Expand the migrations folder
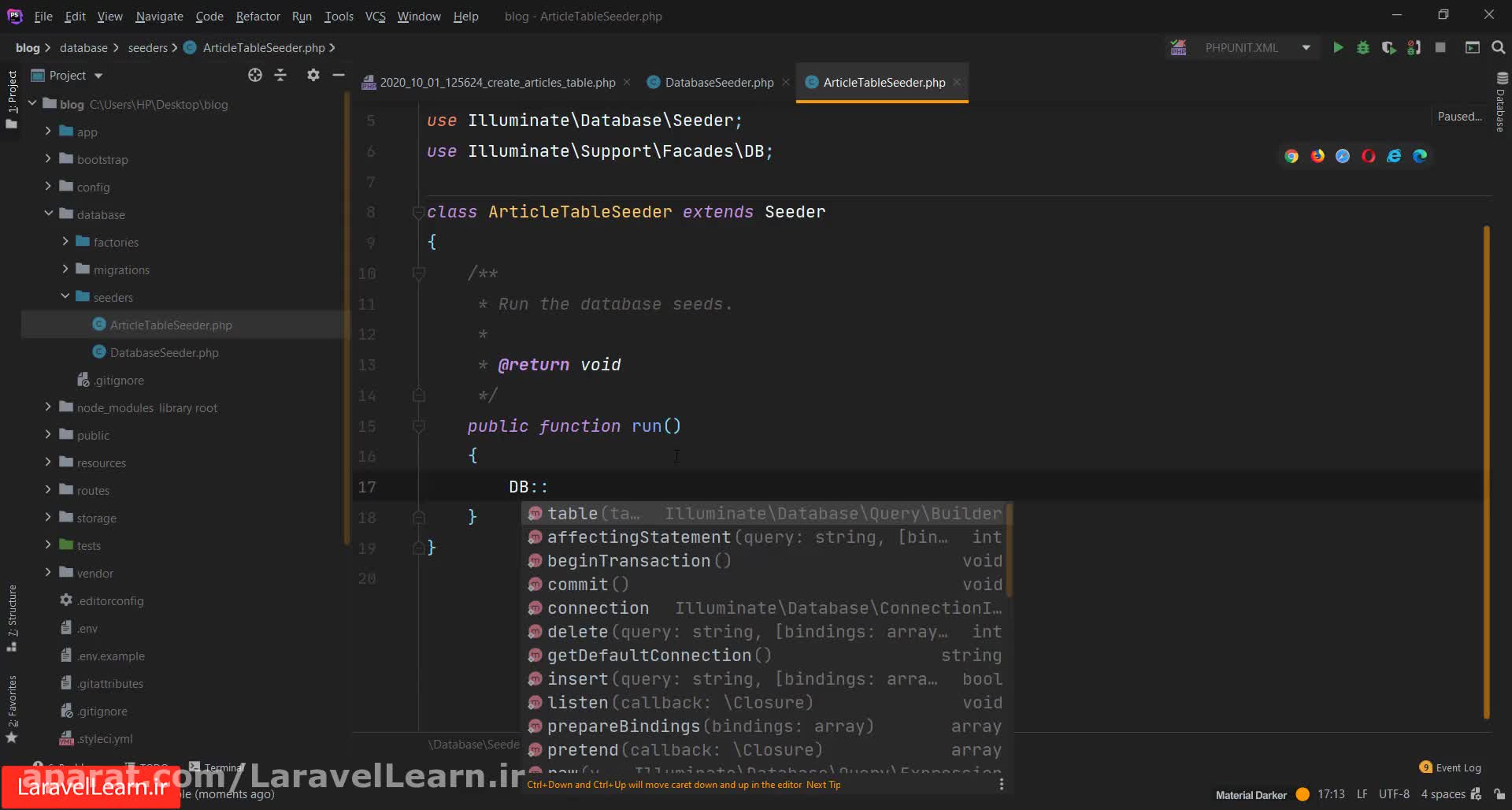This screenshot has height=810, width=1512. click(x=65, y=269)
